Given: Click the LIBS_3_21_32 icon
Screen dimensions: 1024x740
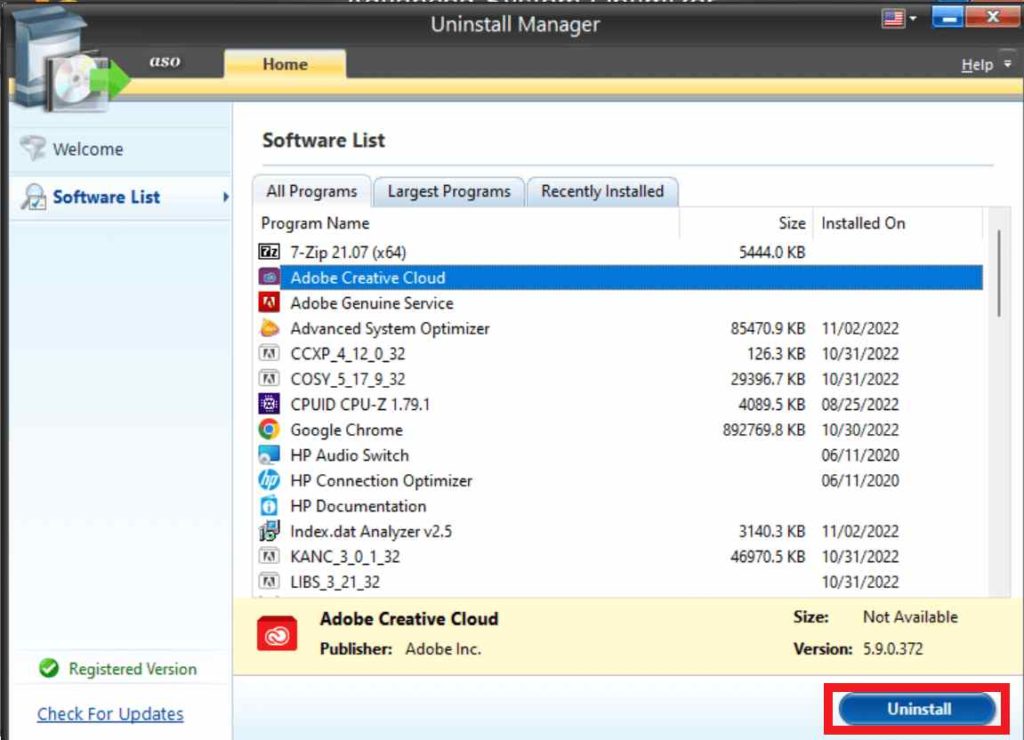Looking at the screenshot, I should (269, 582).
